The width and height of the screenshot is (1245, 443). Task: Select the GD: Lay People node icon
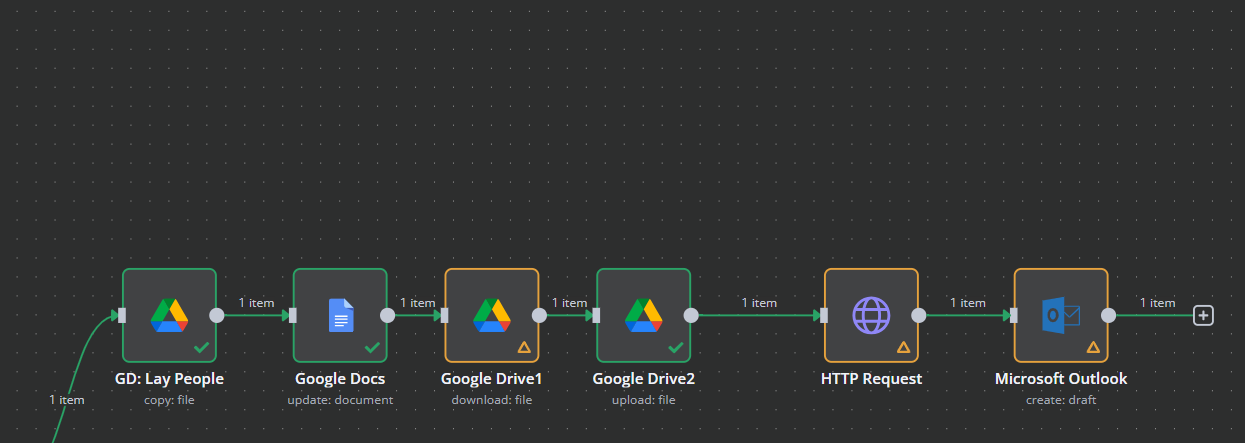(169, 315)
